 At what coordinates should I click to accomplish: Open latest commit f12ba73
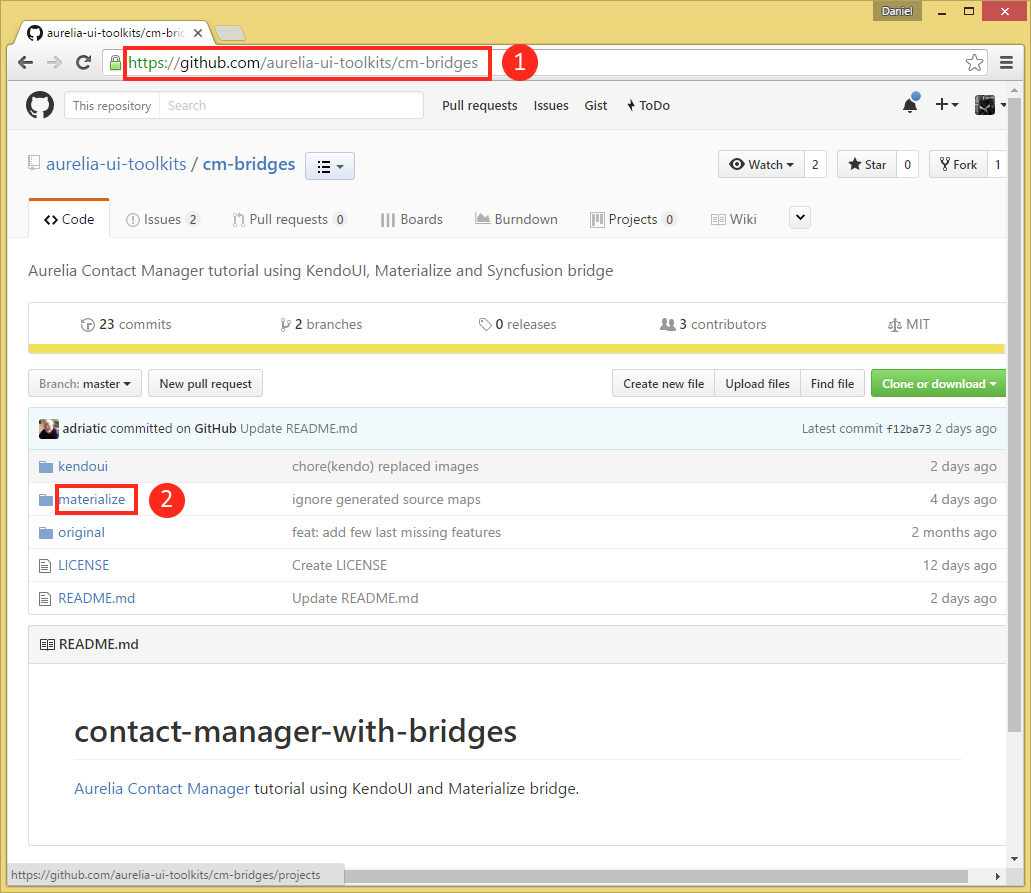point(909,429)
